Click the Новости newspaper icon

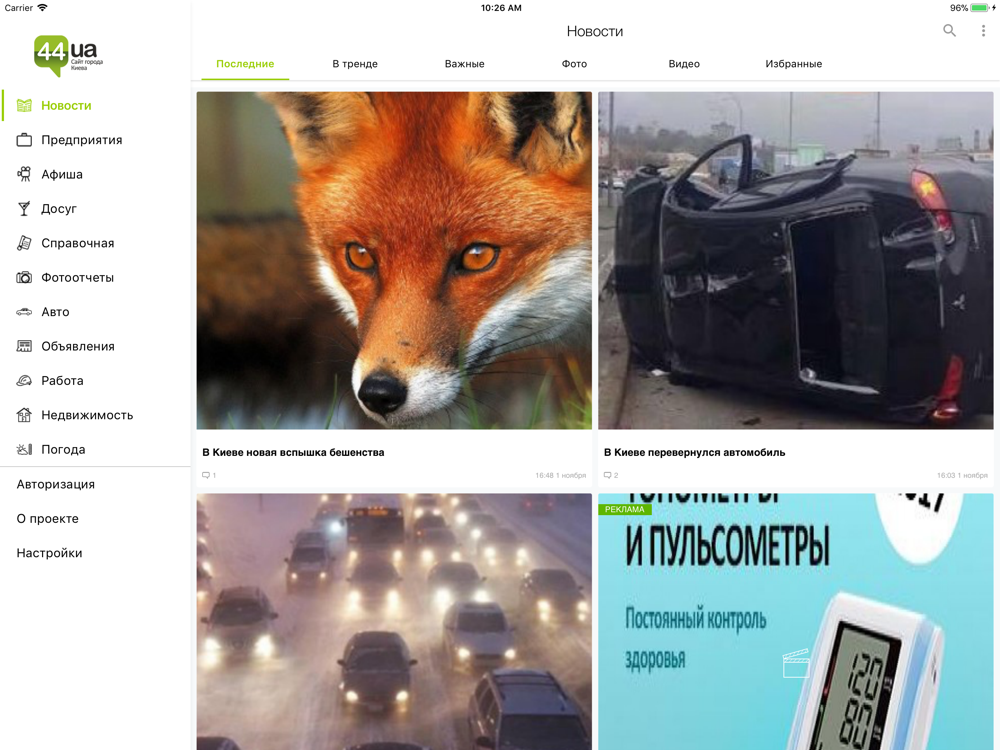pos(24,105)
